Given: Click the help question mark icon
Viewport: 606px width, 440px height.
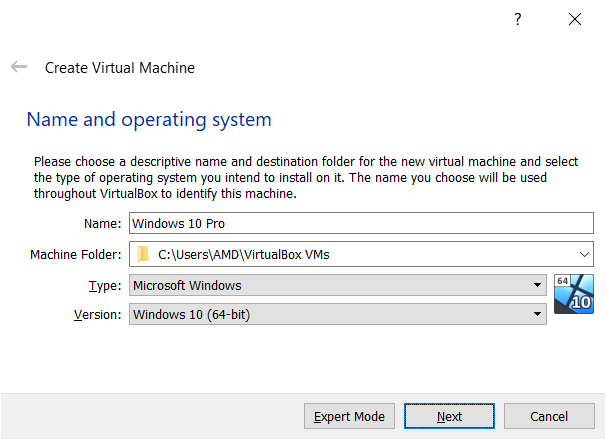Looking at the screenshot, I should coord(518,19).
